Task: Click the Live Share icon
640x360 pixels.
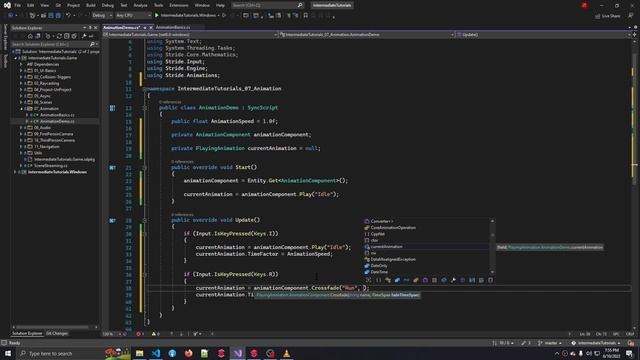Action: coord(598,16)
